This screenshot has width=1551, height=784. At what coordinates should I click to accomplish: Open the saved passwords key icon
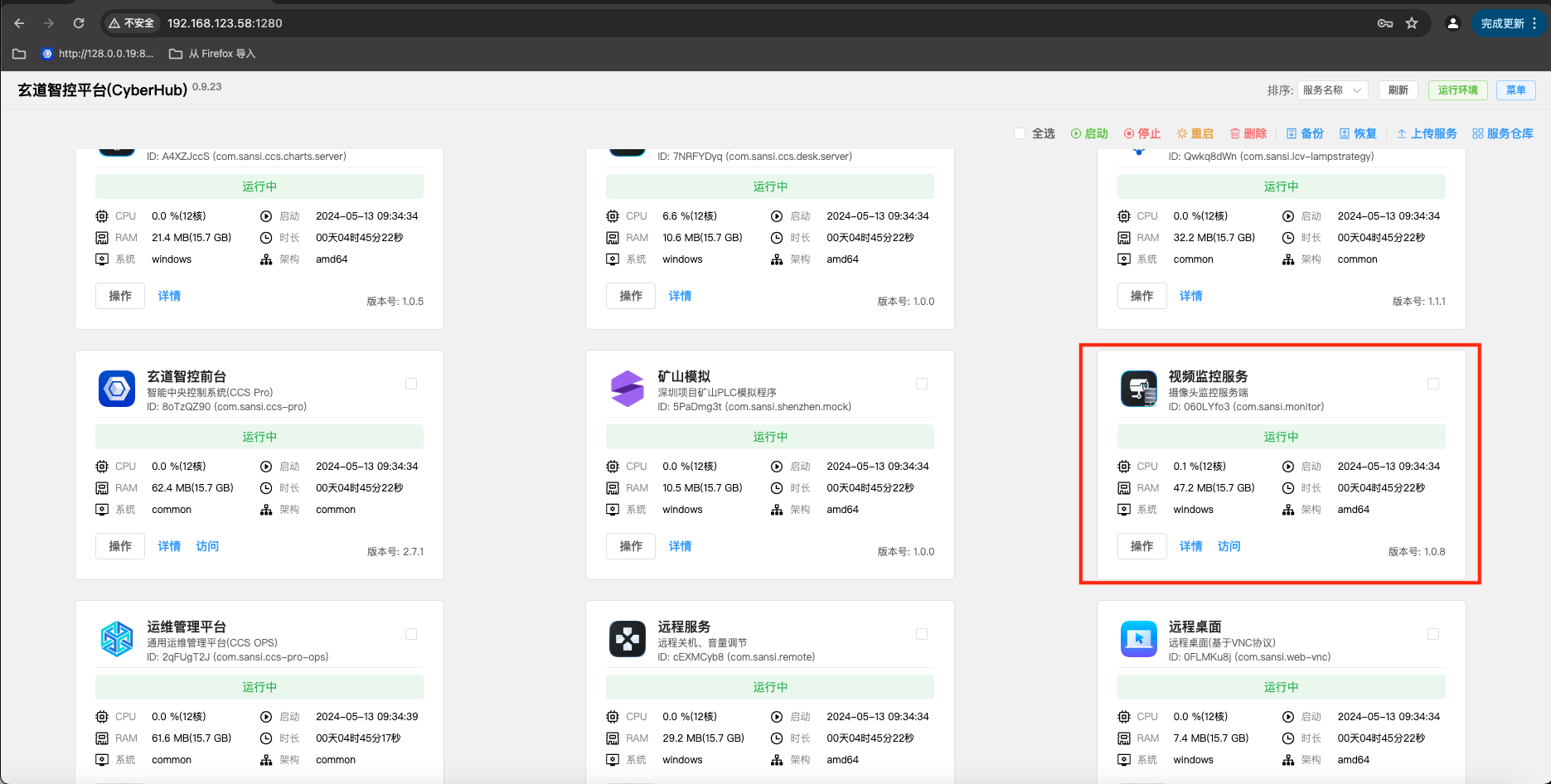click(x=1385, y=23)
